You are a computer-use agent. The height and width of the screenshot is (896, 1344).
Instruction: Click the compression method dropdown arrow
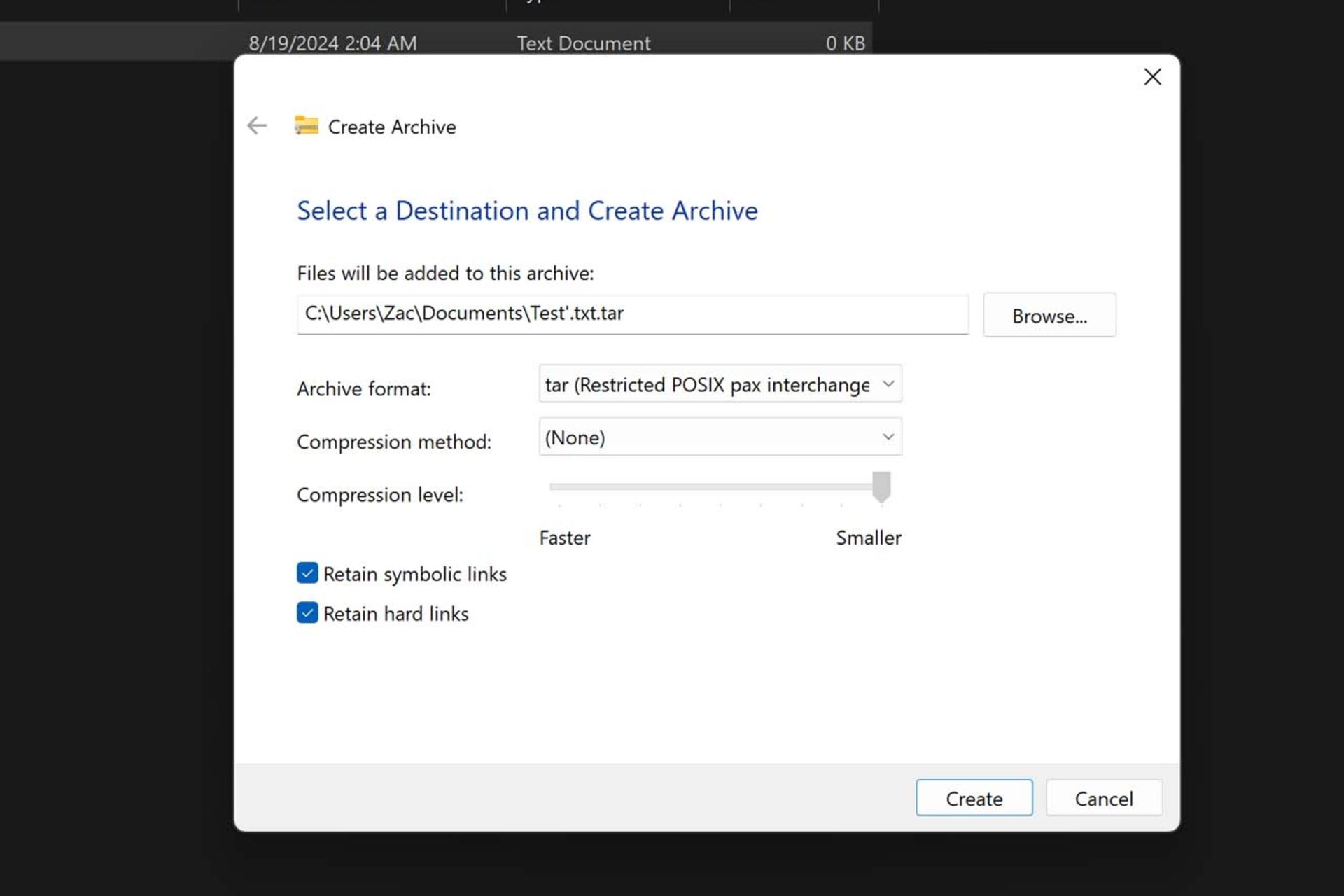click(887, 436)
